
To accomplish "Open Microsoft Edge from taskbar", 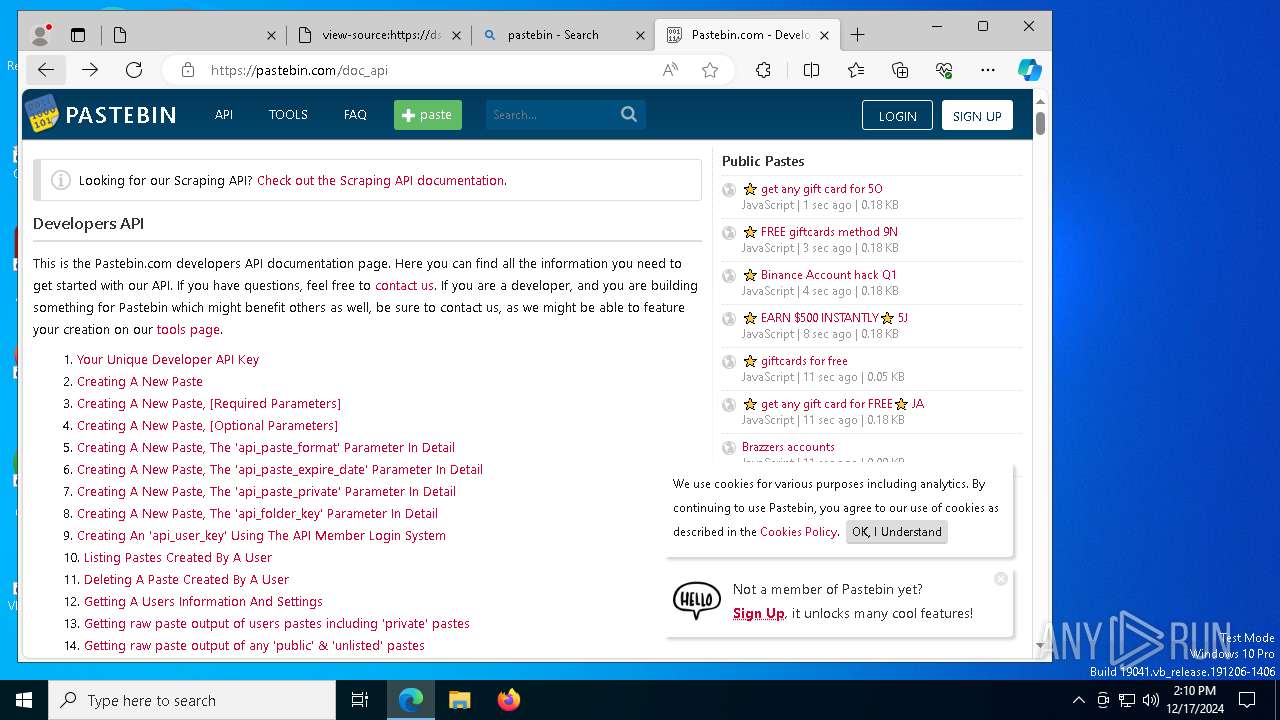I will (411, 700).
